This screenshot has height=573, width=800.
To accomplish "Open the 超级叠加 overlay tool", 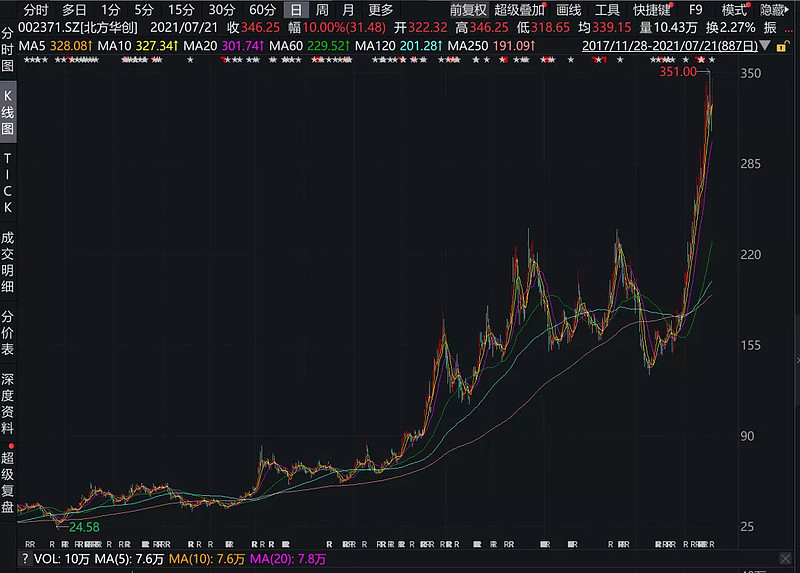I will click(519, 10).
